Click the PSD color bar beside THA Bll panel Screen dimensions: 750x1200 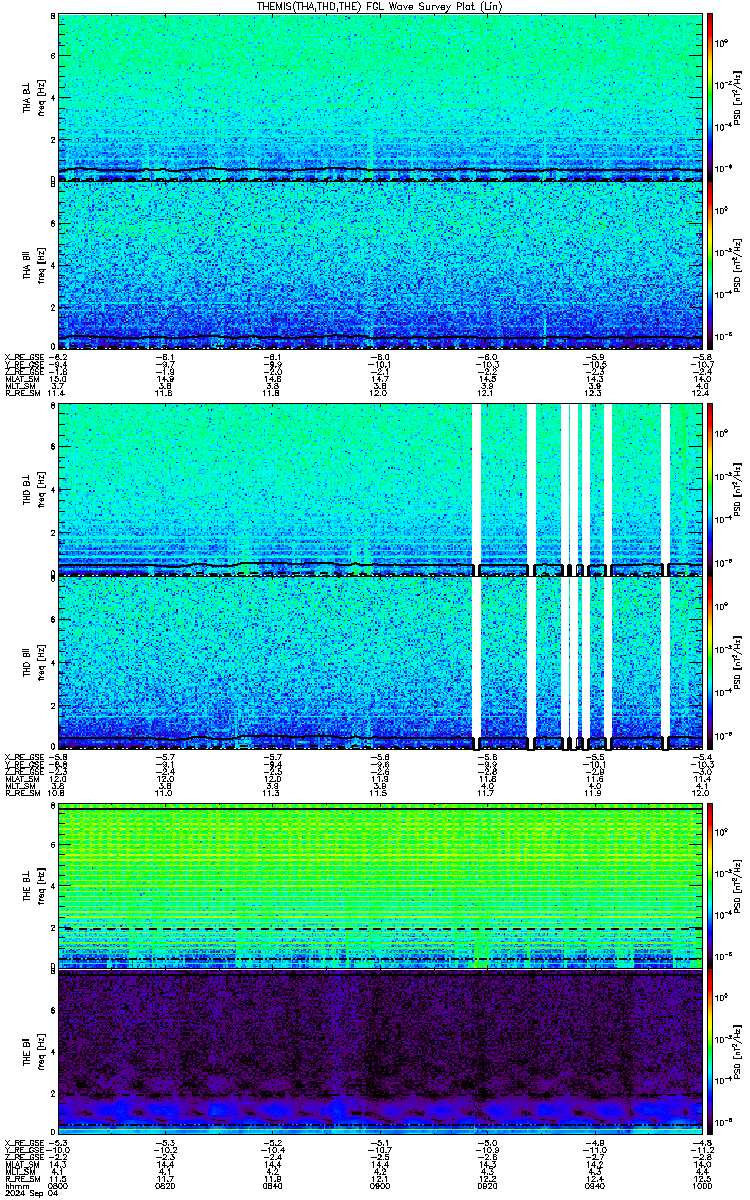710,266
